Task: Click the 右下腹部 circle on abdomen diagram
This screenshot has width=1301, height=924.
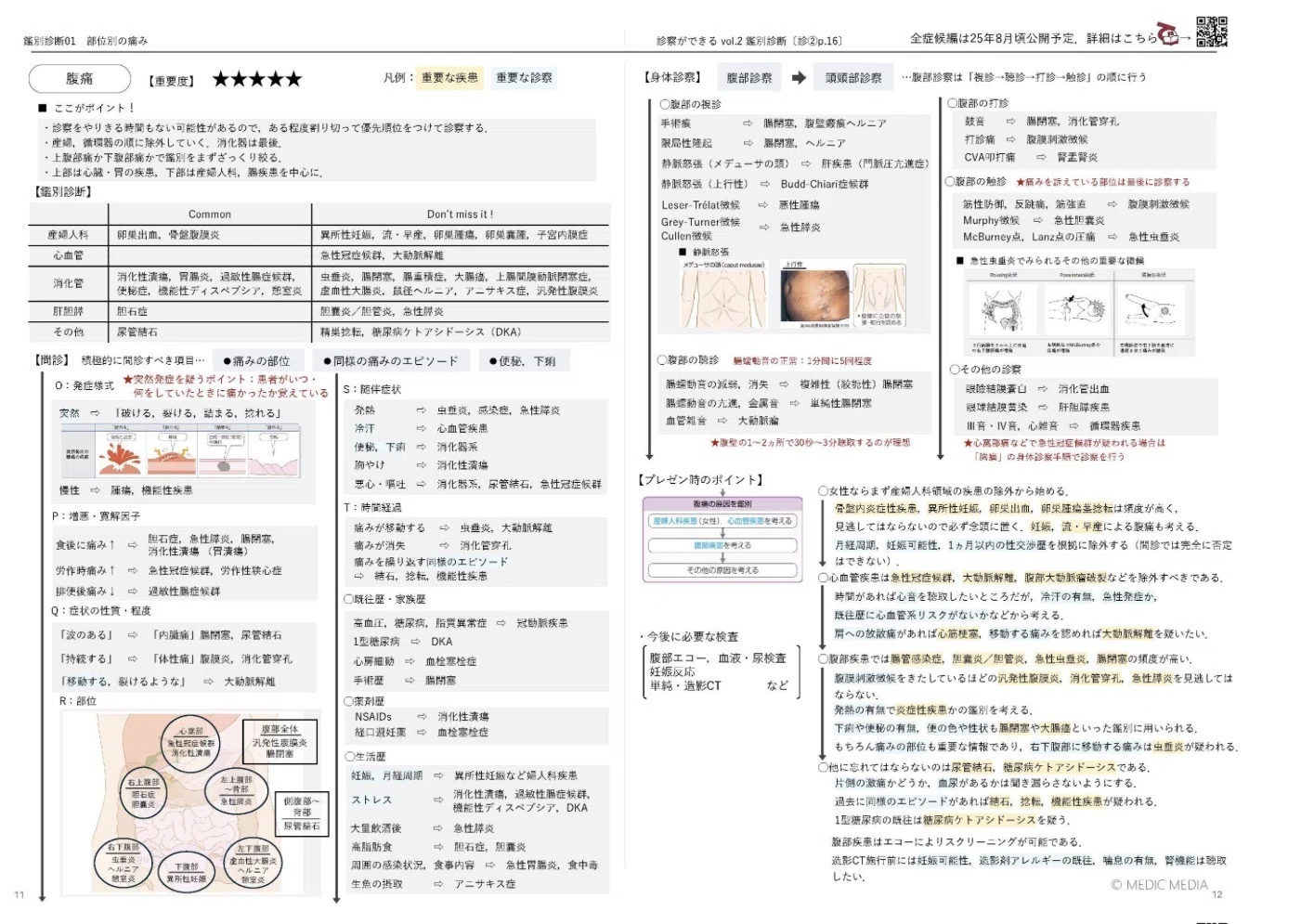Action: coord(123,863)
